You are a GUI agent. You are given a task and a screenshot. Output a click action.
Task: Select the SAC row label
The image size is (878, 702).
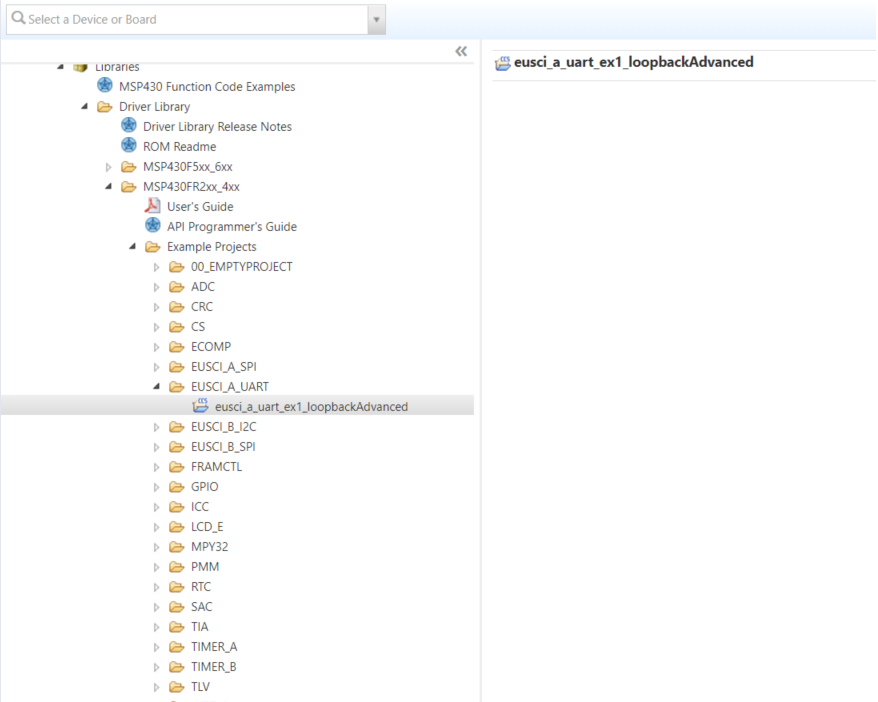click(x=201, y=607)
